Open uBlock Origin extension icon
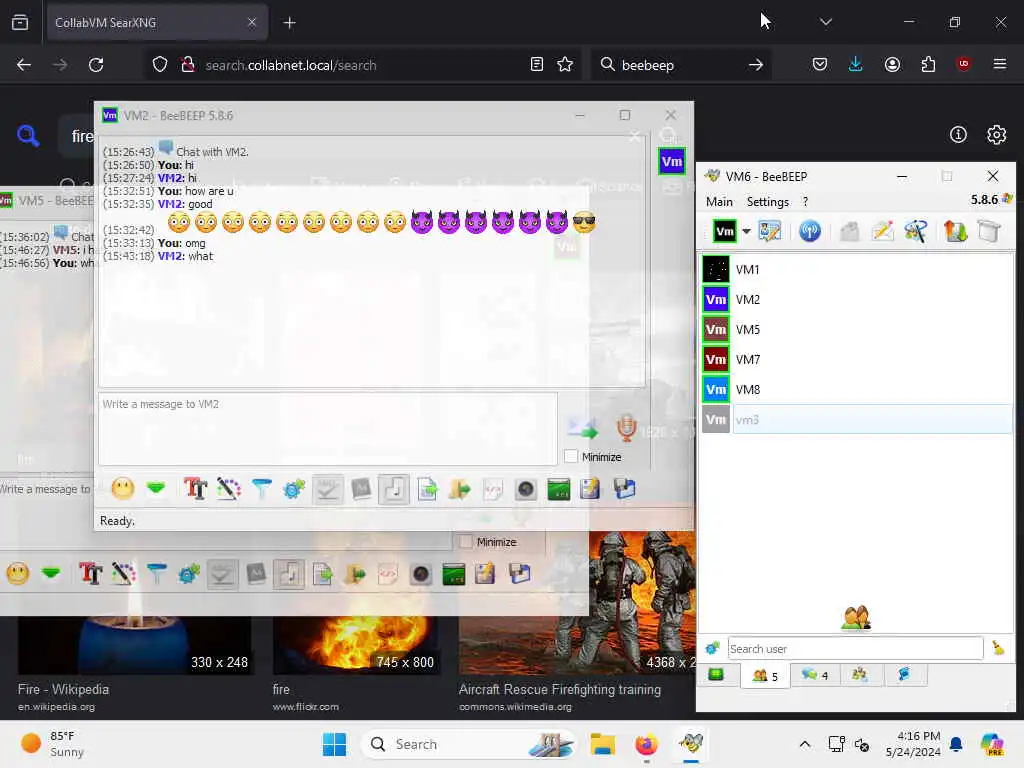The height and width of the screenshot is (768, 1024). point(963,64)
